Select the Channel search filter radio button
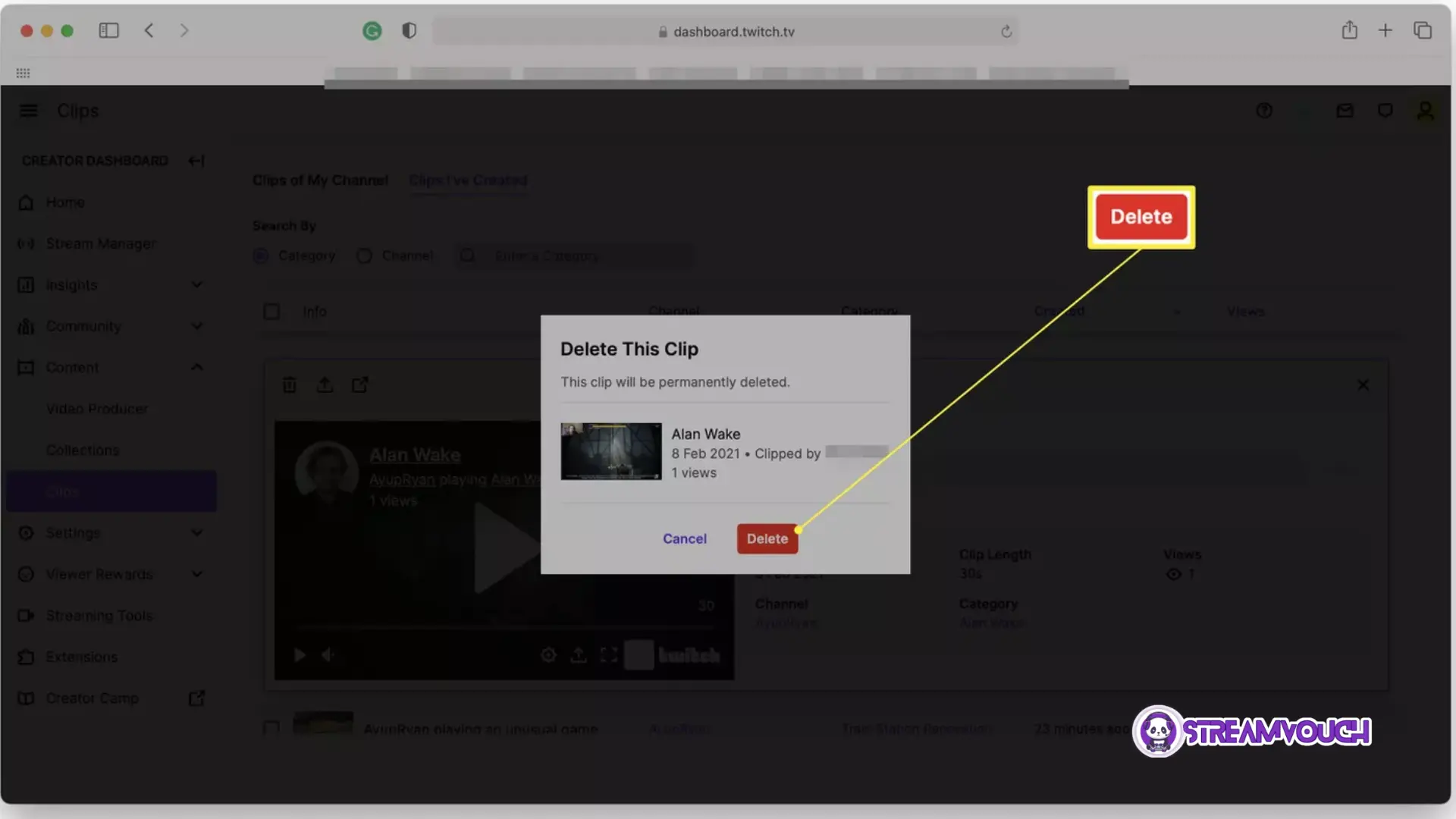The image size is (1456, 819). (363, 256)
